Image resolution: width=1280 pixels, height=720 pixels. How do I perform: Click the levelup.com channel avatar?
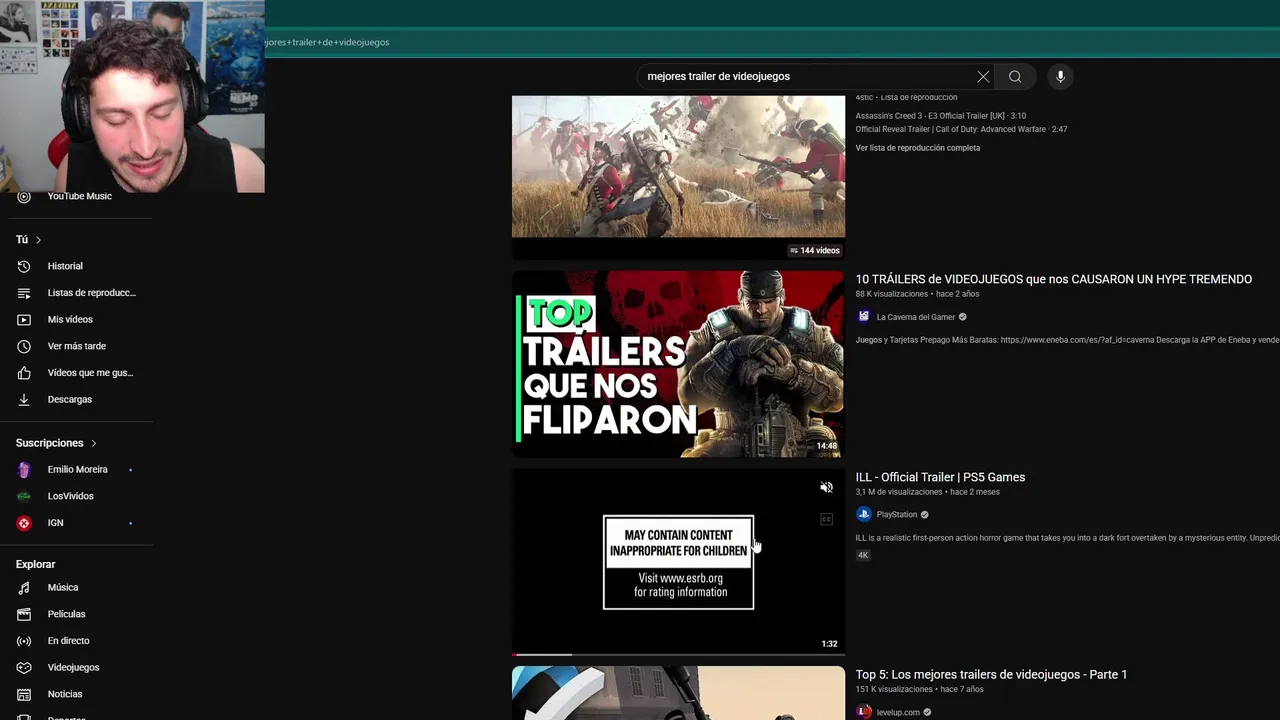(x=864, y=712)
